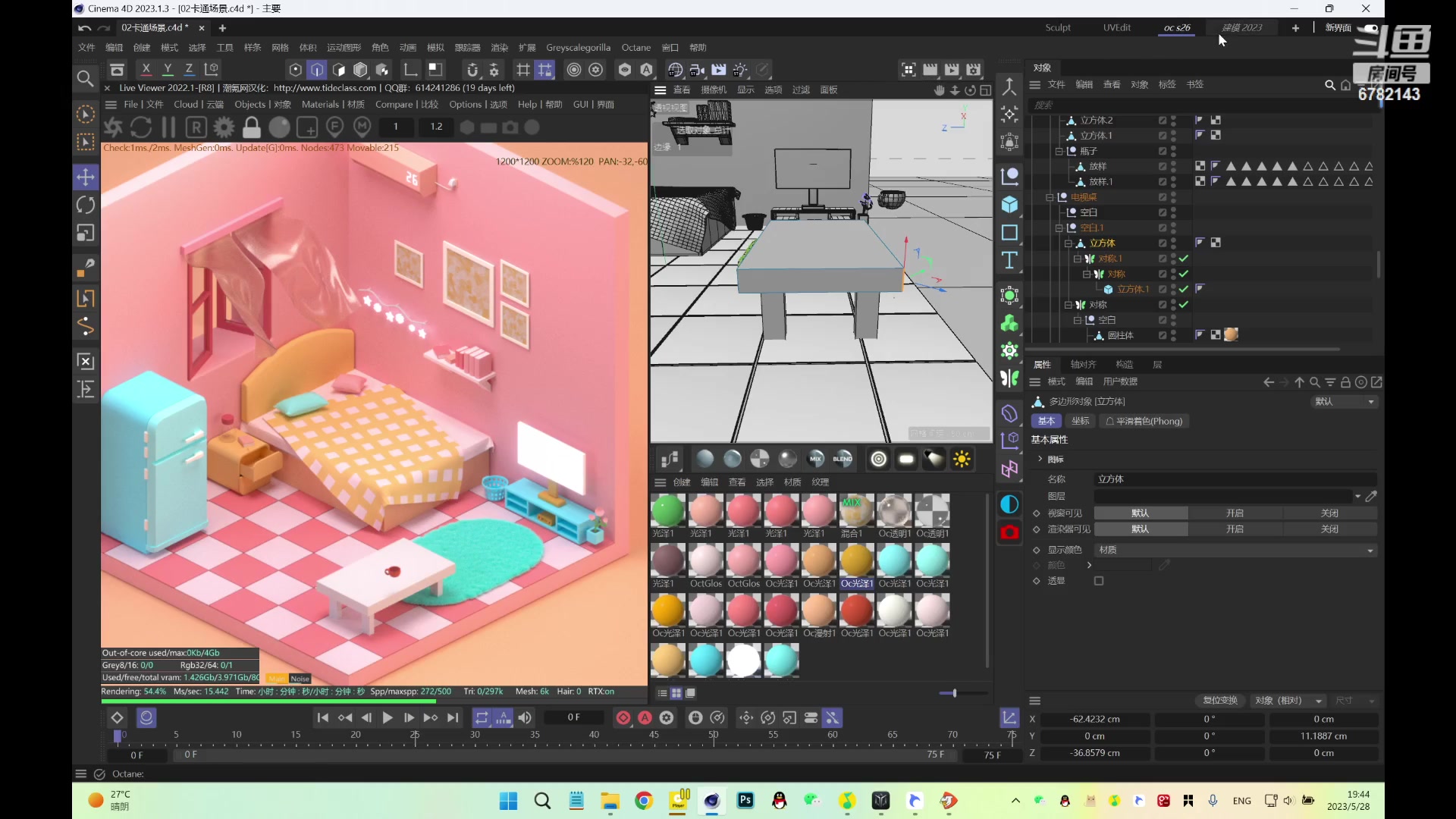Select the MIX 混合1 material thumbnail
This screenshot has width=1456, height=819.
pyautogui.click(x=856, y=510)
